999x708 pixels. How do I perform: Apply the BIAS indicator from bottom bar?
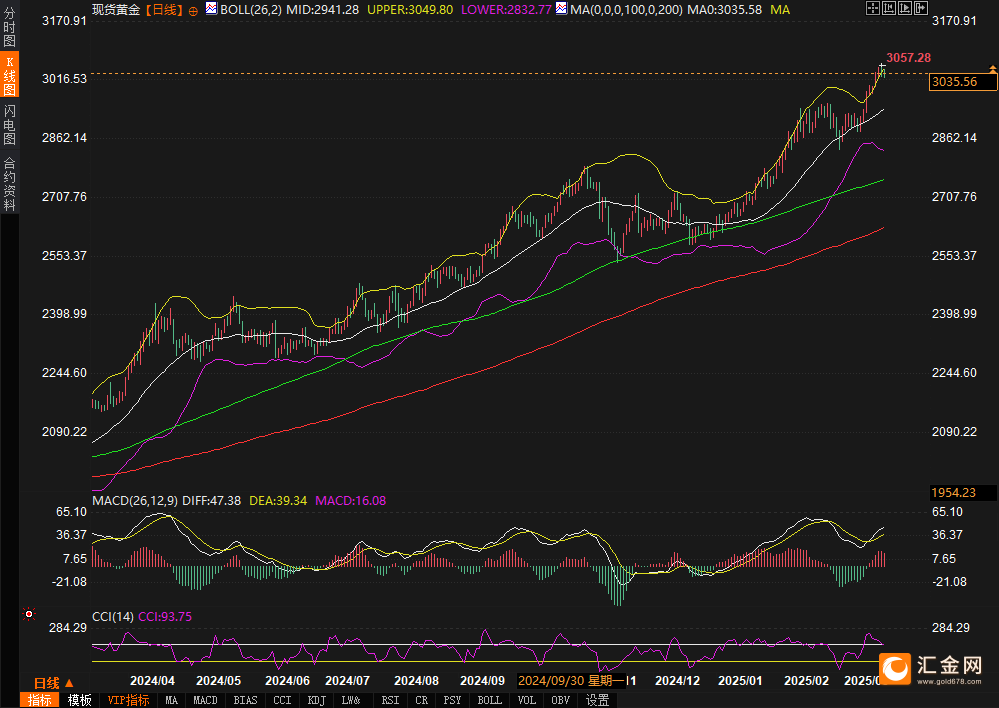click(x=245, y=700)
